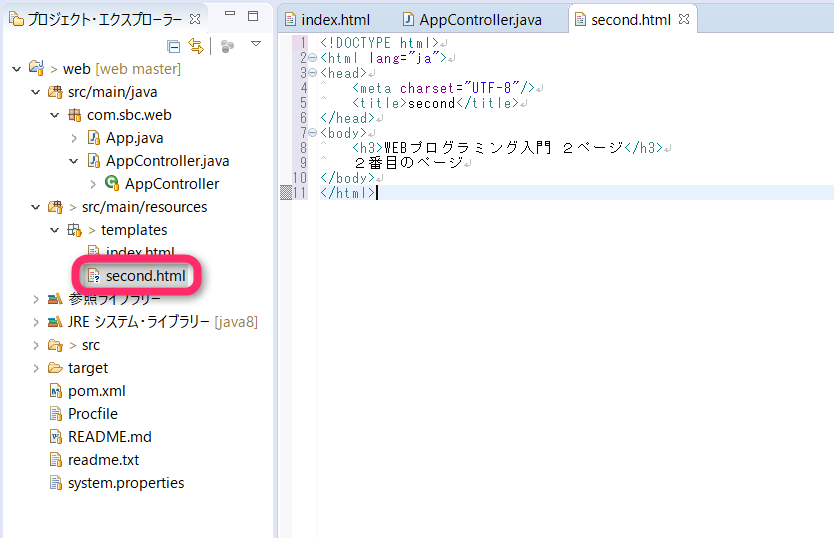Viewport: 834px width, 538px height.
Task: Fold the head element at line 3
Action: [313, 72]
